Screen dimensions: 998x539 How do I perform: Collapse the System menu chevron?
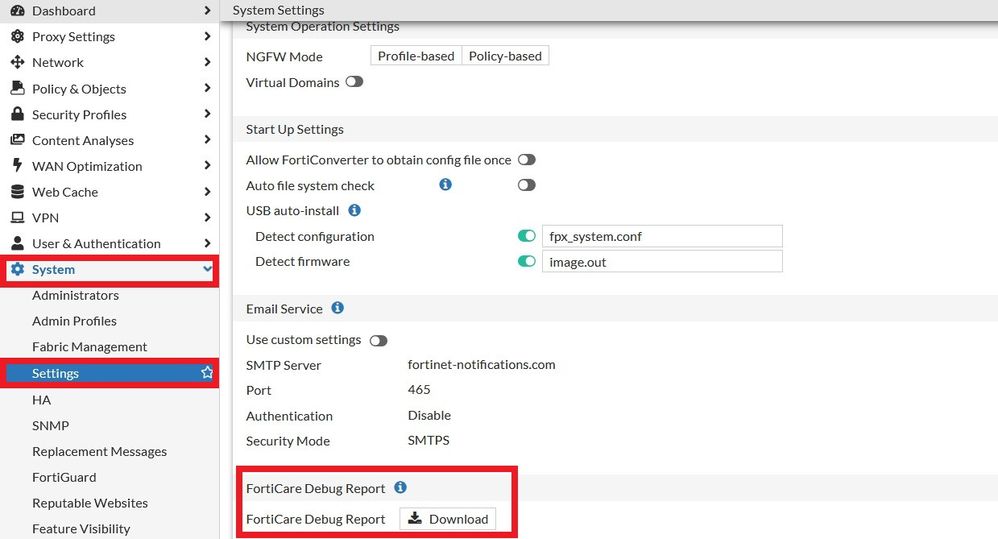tap(207, 269)
